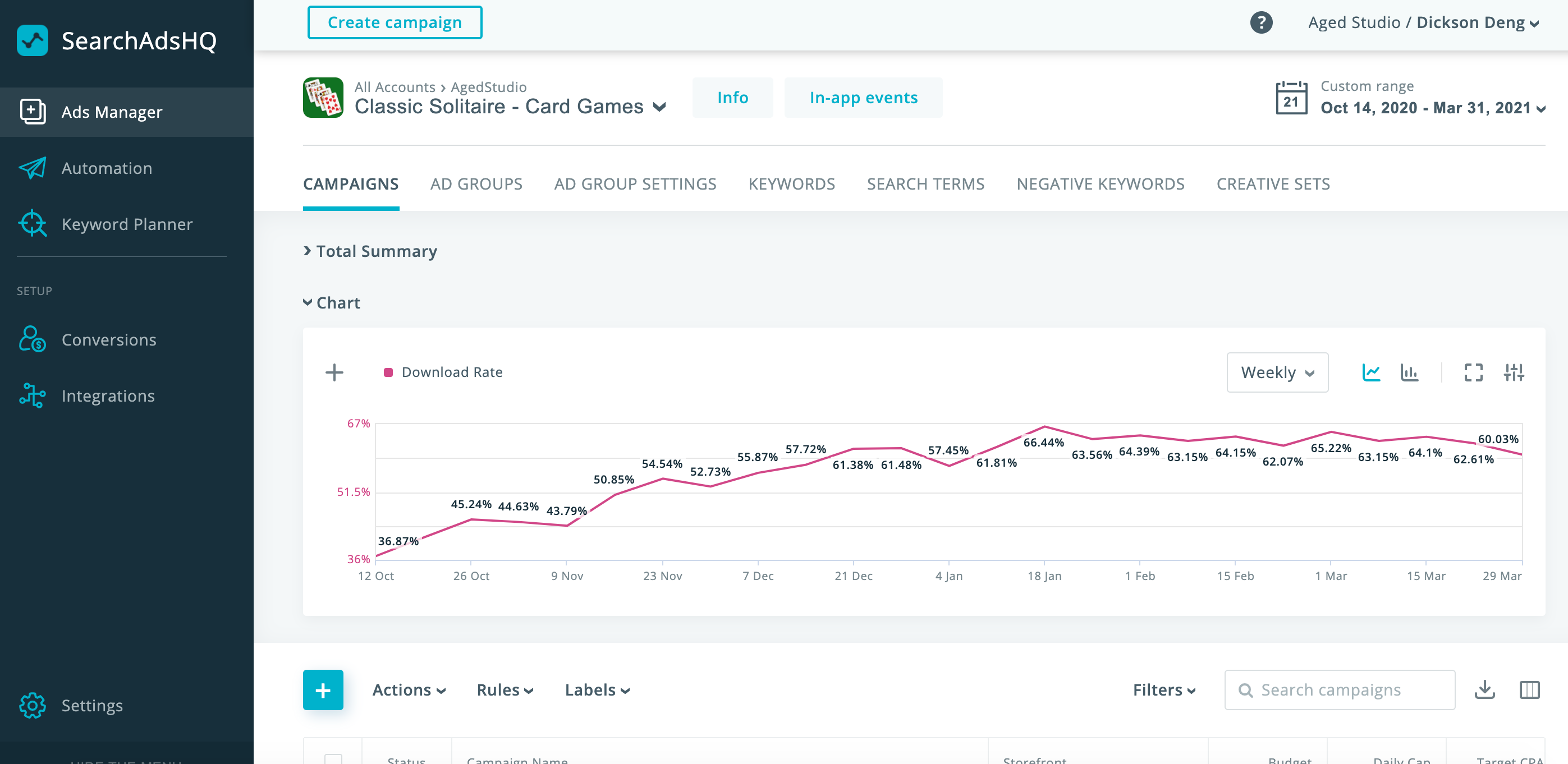
Task: Open the help question mark icon
Action: pyautogui.click(x=1260, y=22)
